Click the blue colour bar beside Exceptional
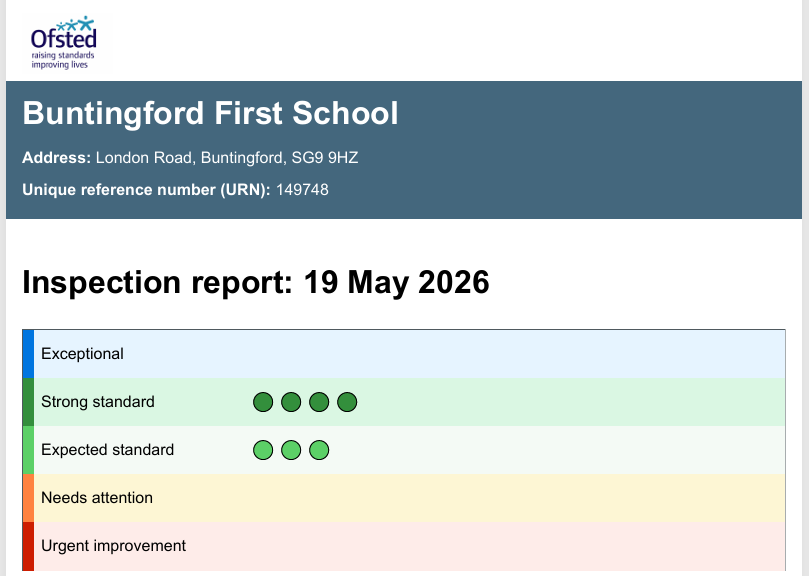This screenshot has width=809, height=576. click(x=28, y=354)
